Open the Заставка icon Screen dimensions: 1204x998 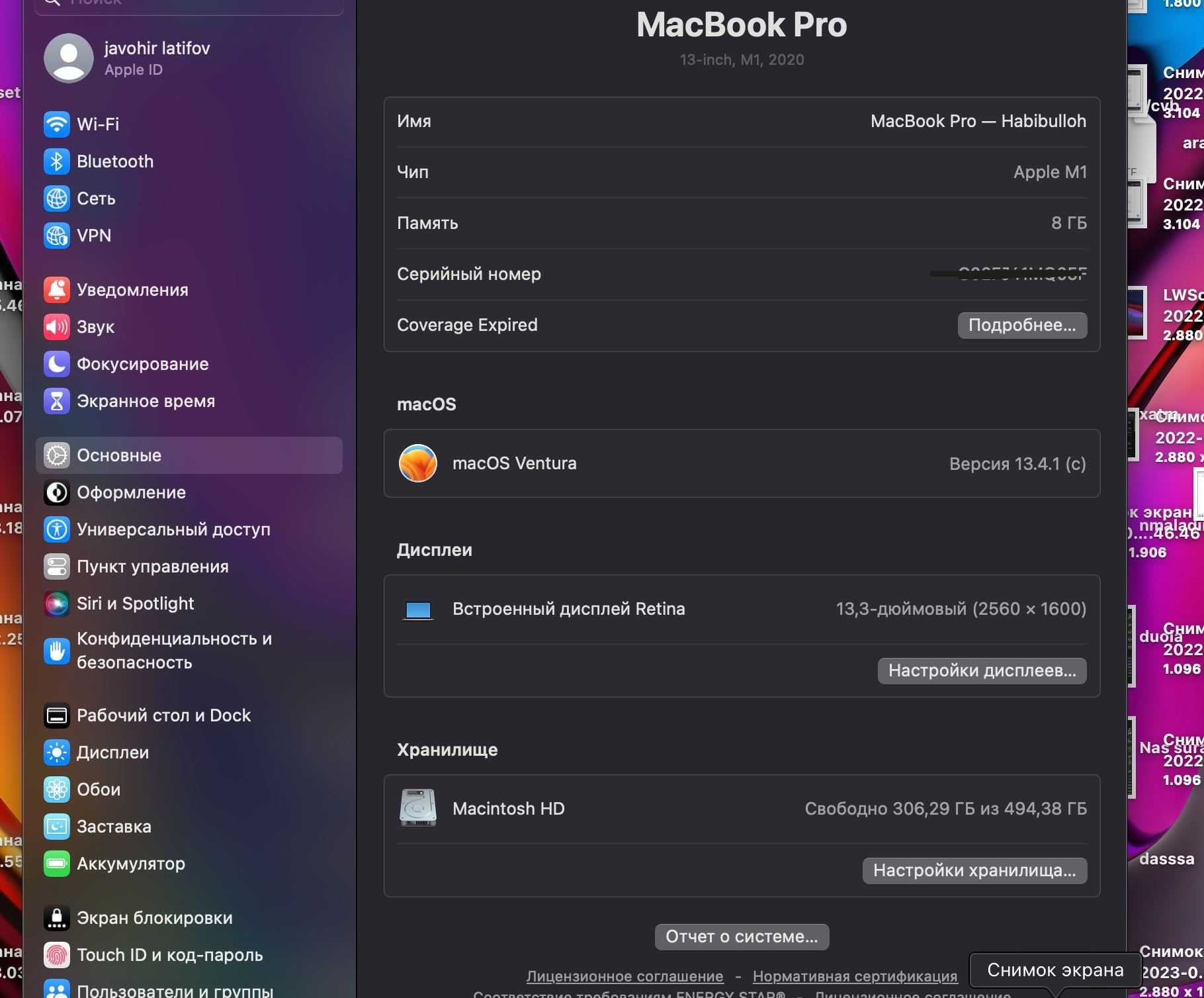(x=57, y=827)
